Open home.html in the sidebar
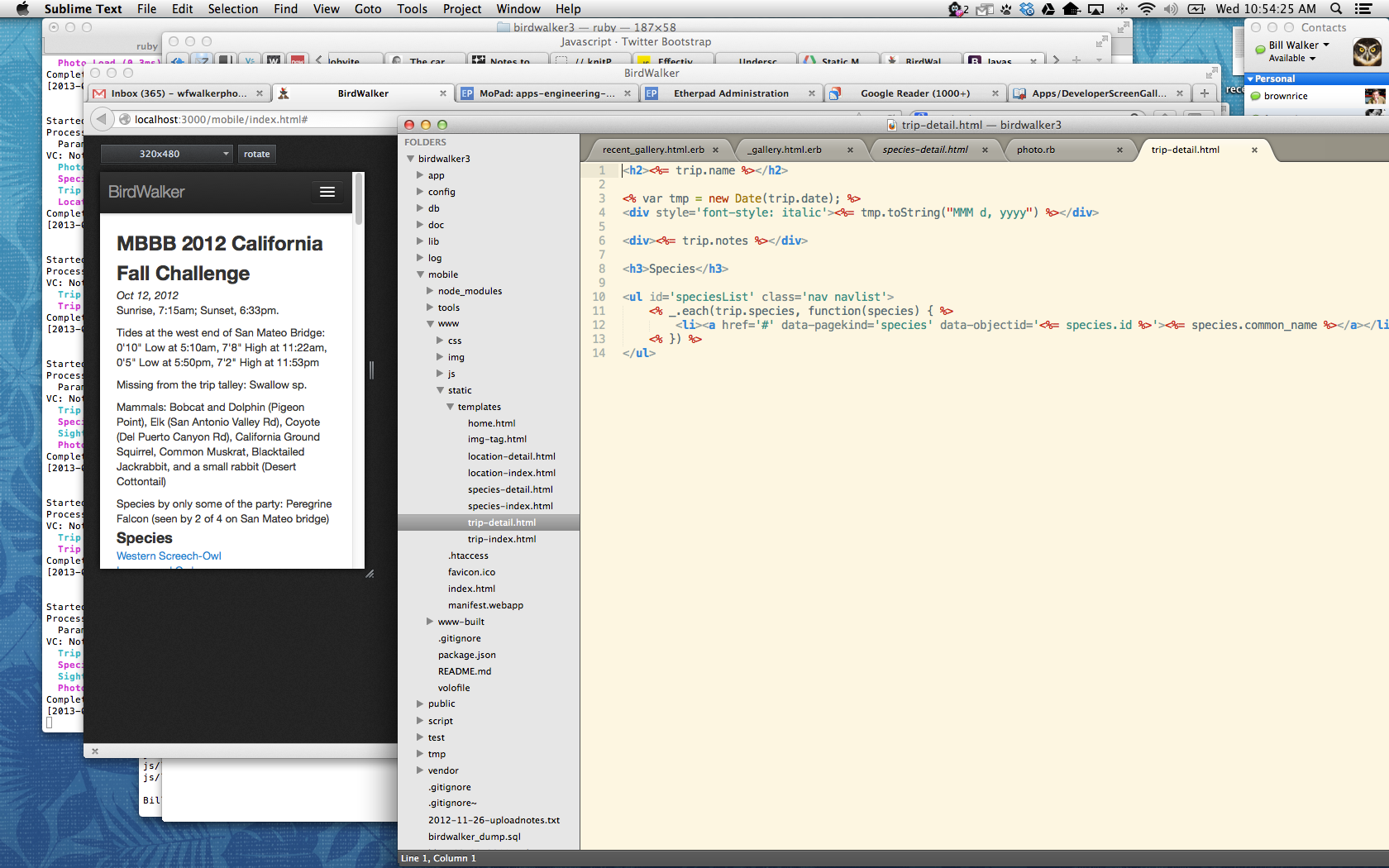1389x868 pixels. click(491, 423)
